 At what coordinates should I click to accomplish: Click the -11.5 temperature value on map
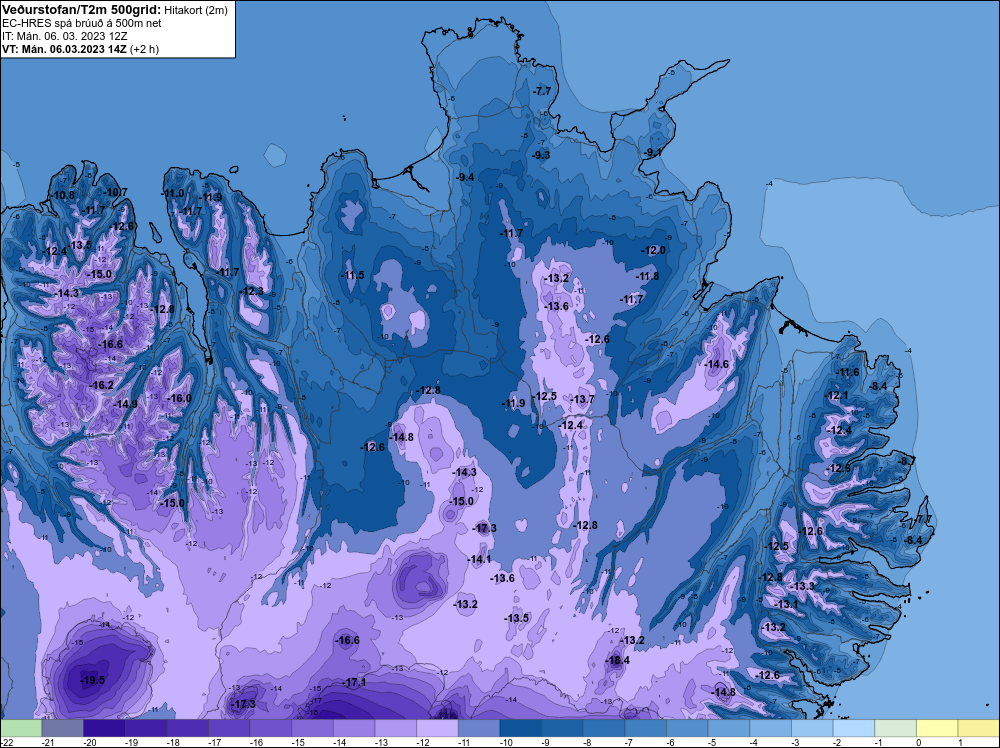[x=352, y=275]
